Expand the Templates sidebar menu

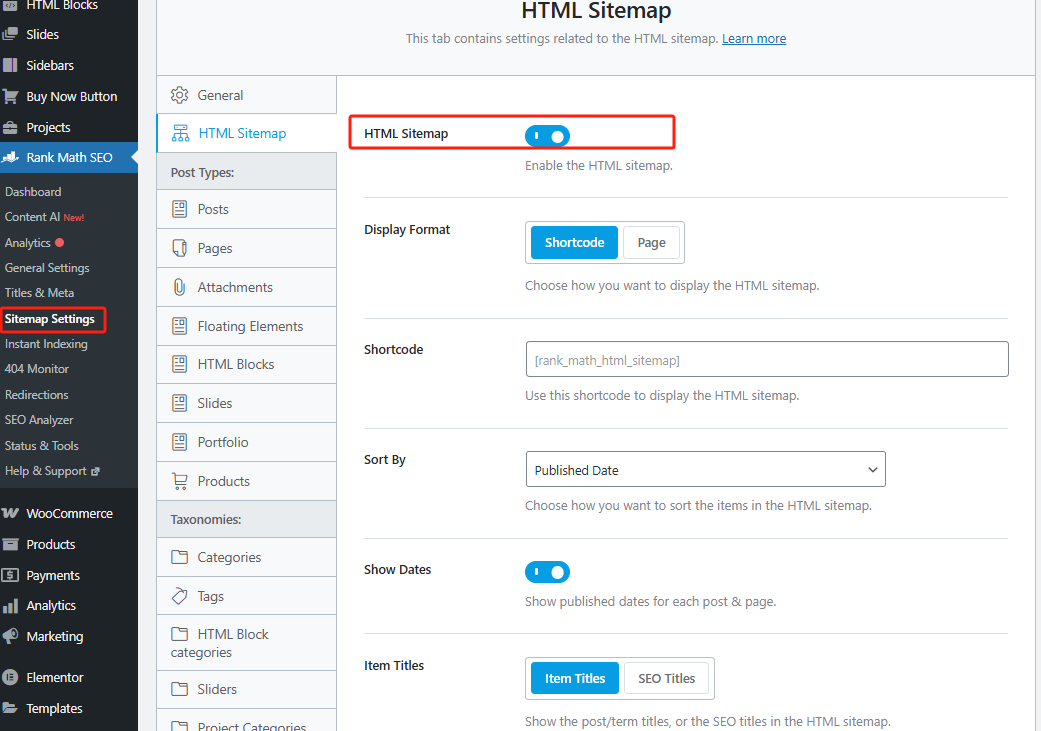55,708
